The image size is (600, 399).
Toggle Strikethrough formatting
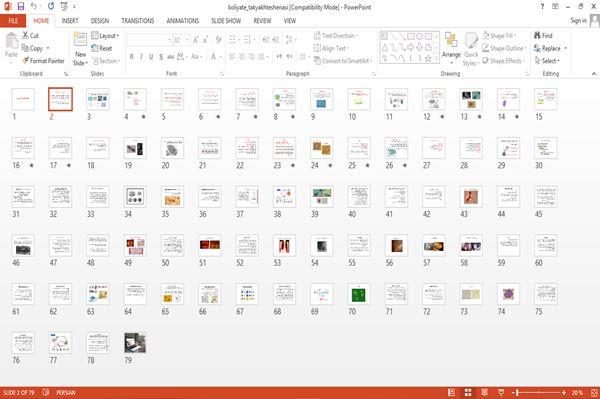click(x=171, y=57)
